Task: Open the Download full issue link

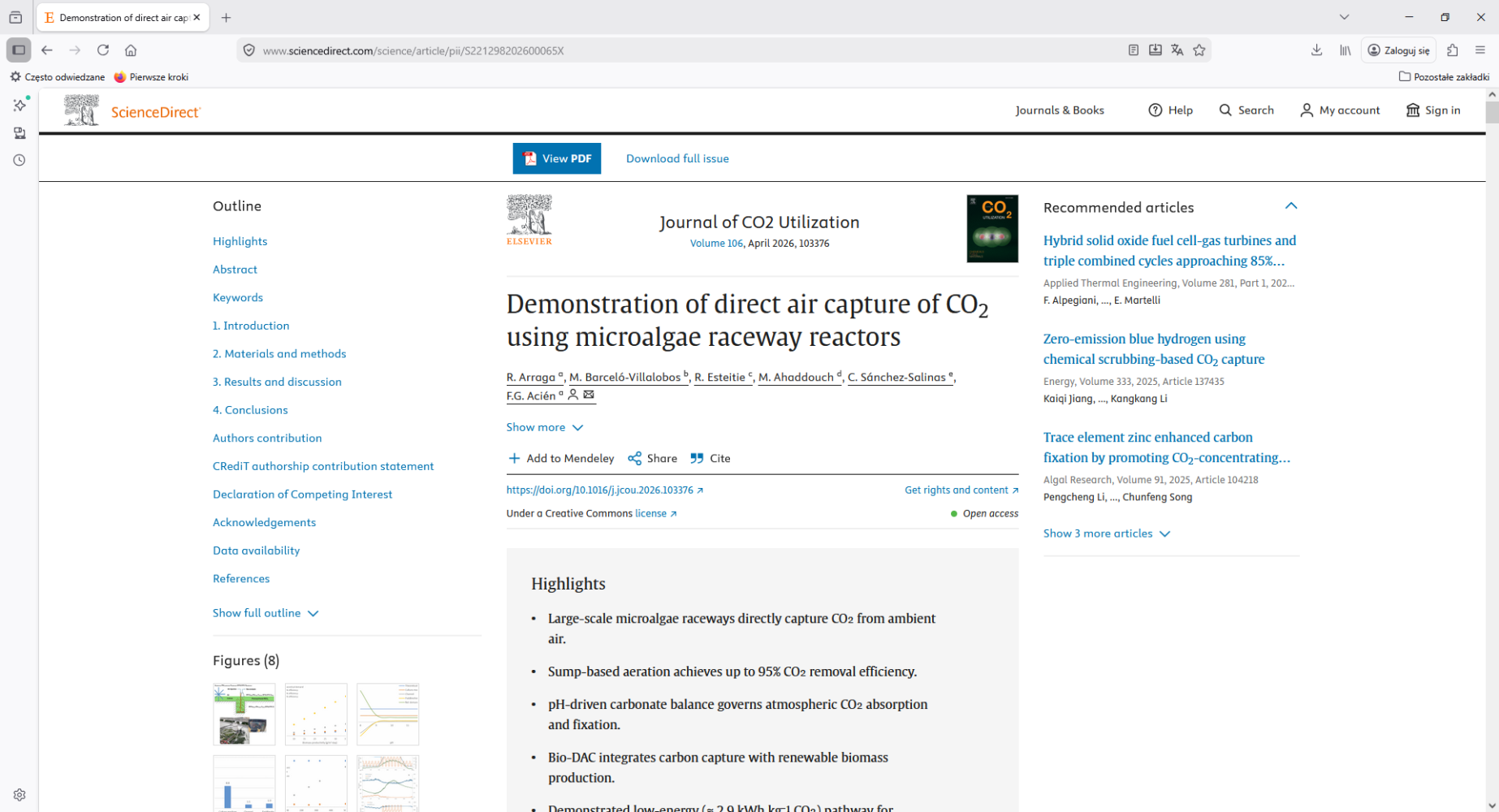Action: (x=677, y=158)
